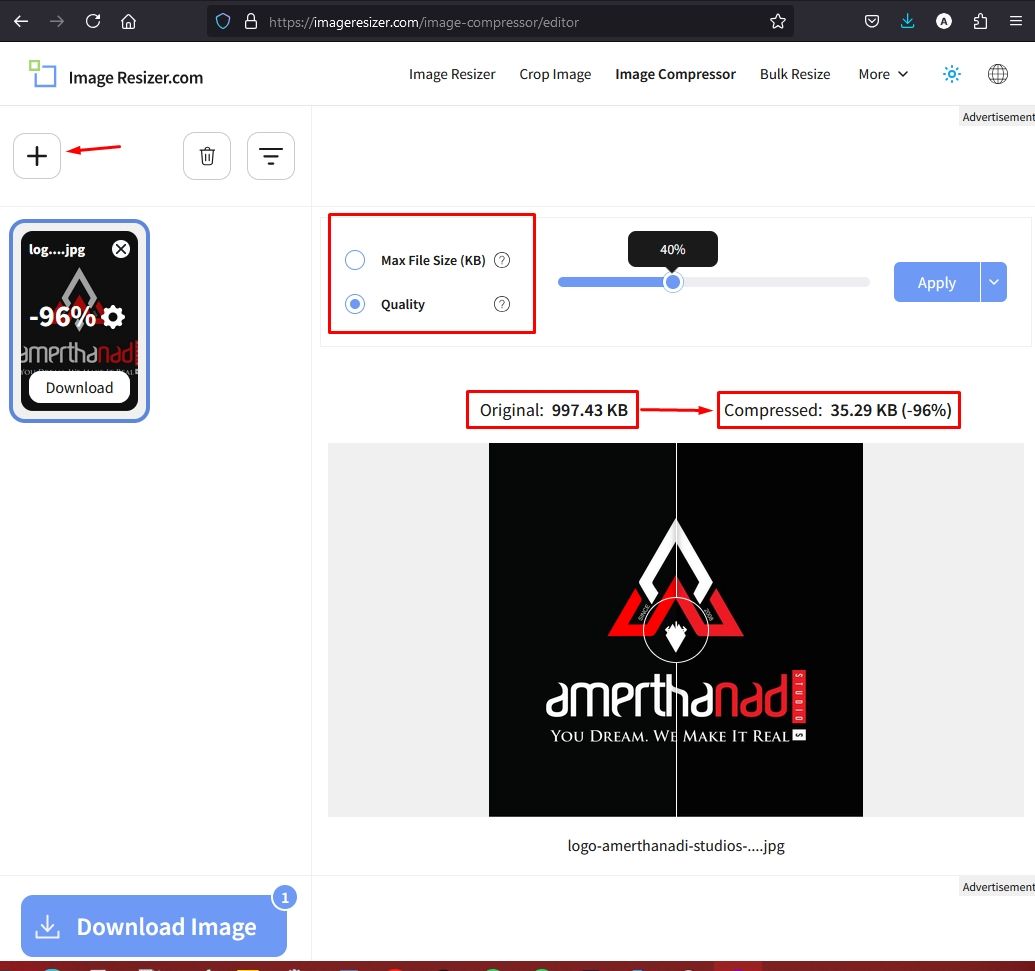The width and height of the screenshot is (1035, 971).
Task: Open settings gear on the image thumbnail
Action: click(x=113, y=317)
